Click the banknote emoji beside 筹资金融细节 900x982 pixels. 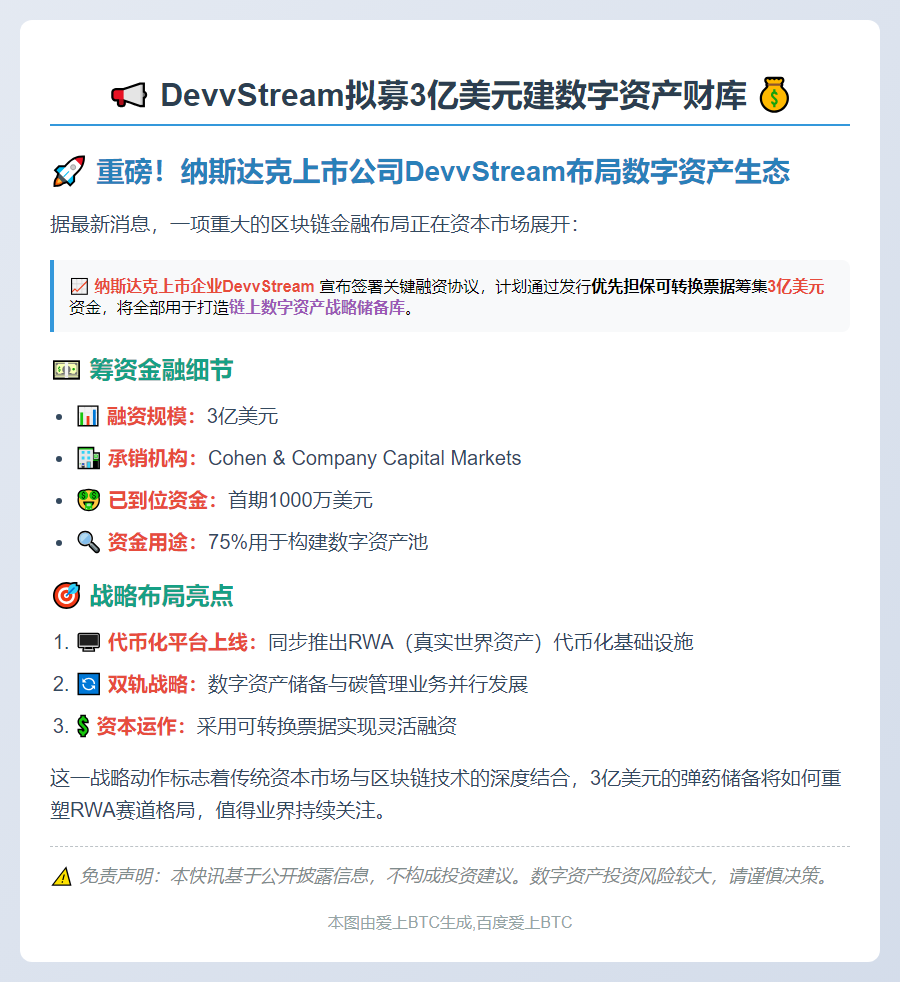pos(66,370)
